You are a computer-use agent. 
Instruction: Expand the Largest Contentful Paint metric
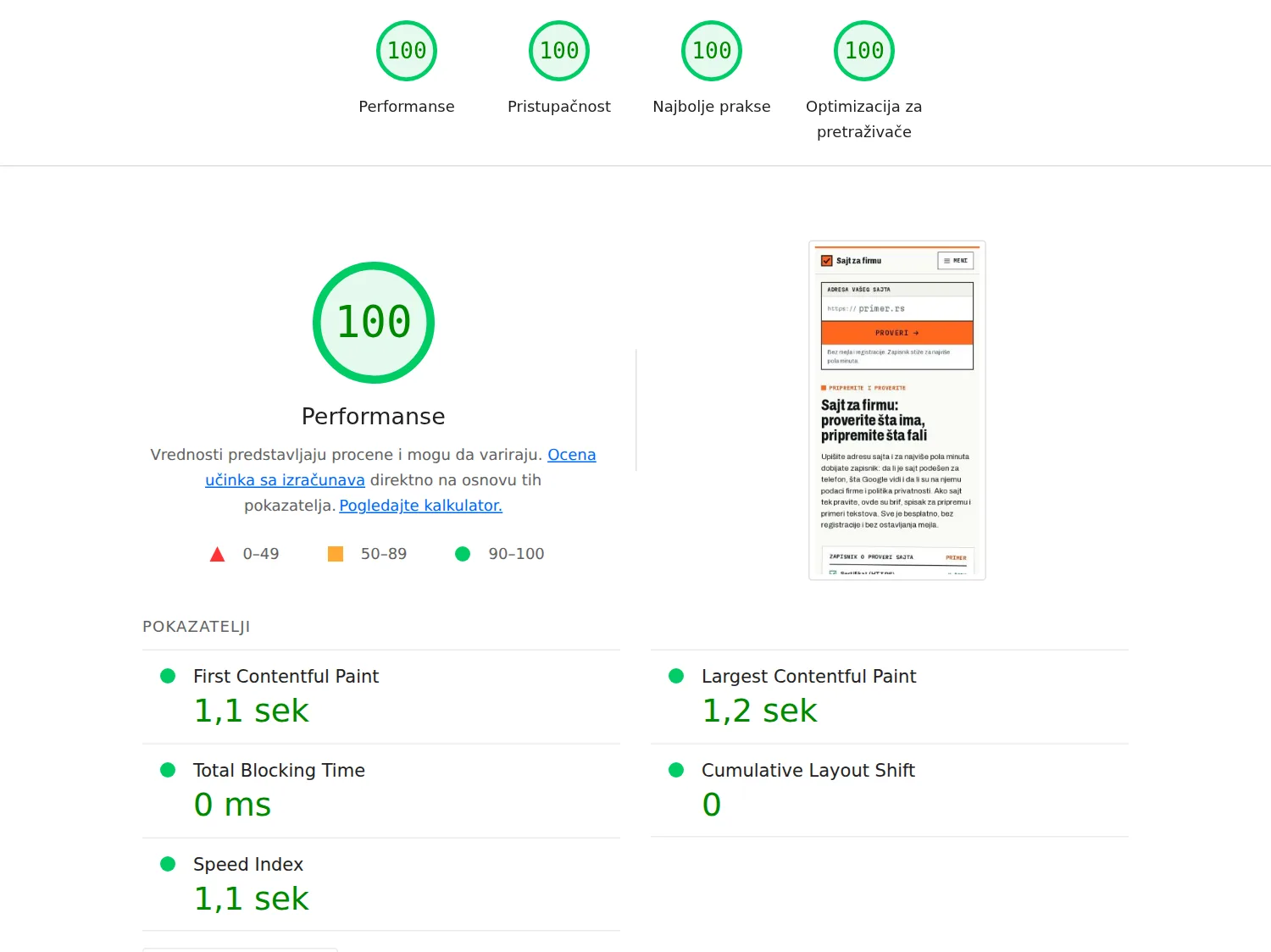[890, 697]
